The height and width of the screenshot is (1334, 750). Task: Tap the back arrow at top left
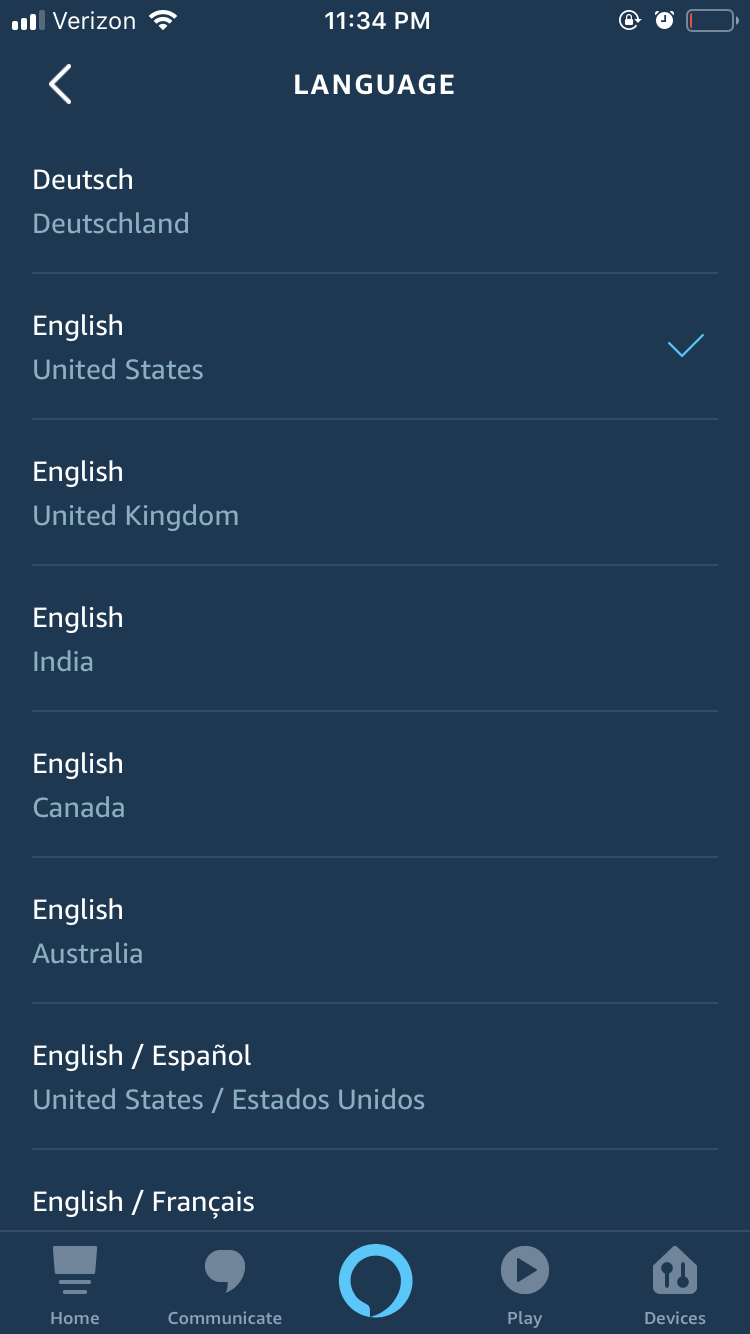coord(60,84)
